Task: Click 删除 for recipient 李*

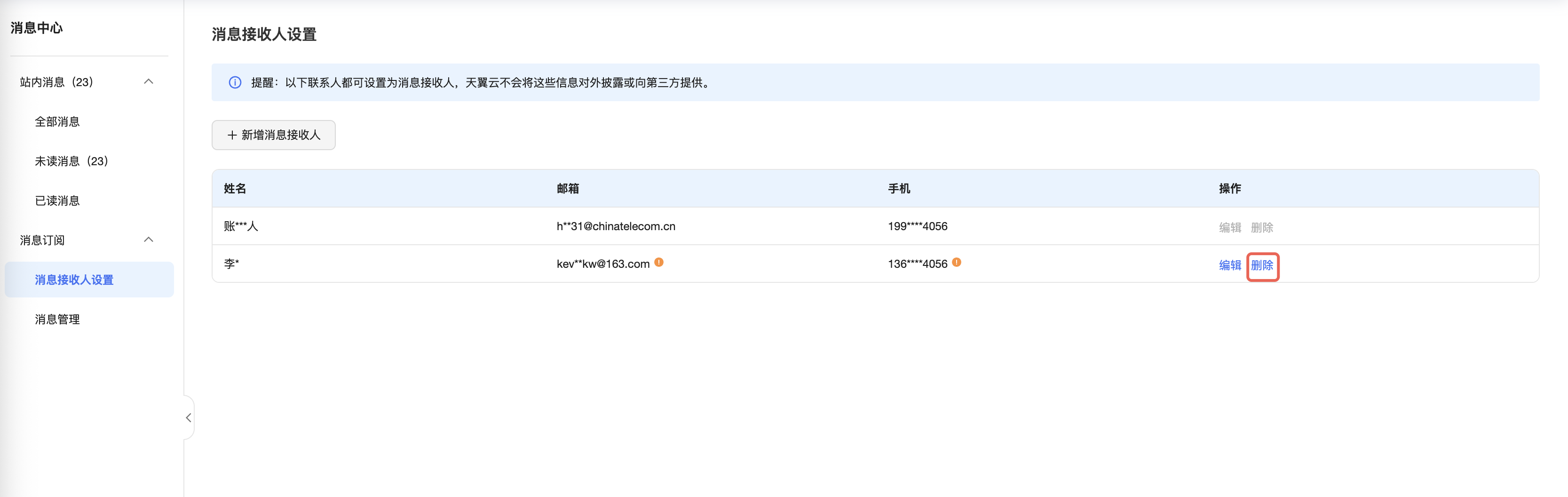Action: [1262, 265]
